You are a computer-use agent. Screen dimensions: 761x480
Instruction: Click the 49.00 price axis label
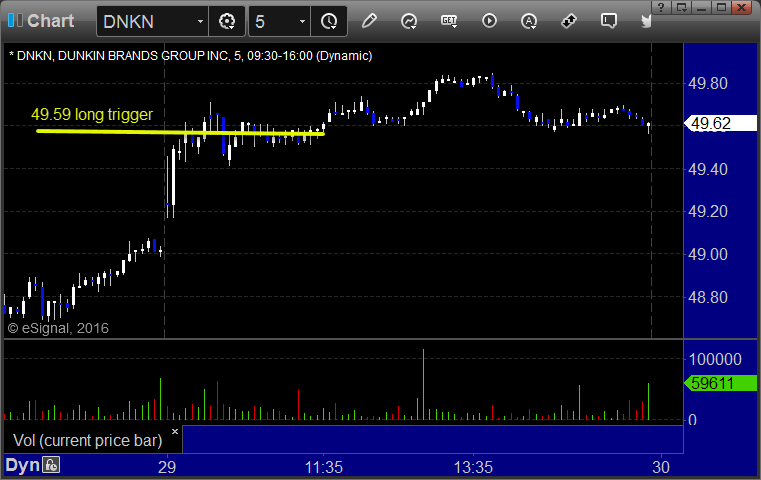pos(708,254)
